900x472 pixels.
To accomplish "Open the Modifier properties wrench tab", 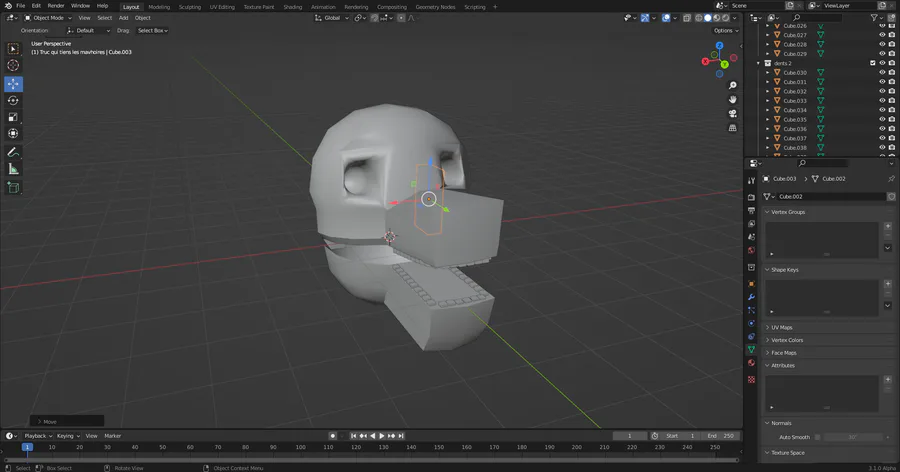I will pos(751,297).
